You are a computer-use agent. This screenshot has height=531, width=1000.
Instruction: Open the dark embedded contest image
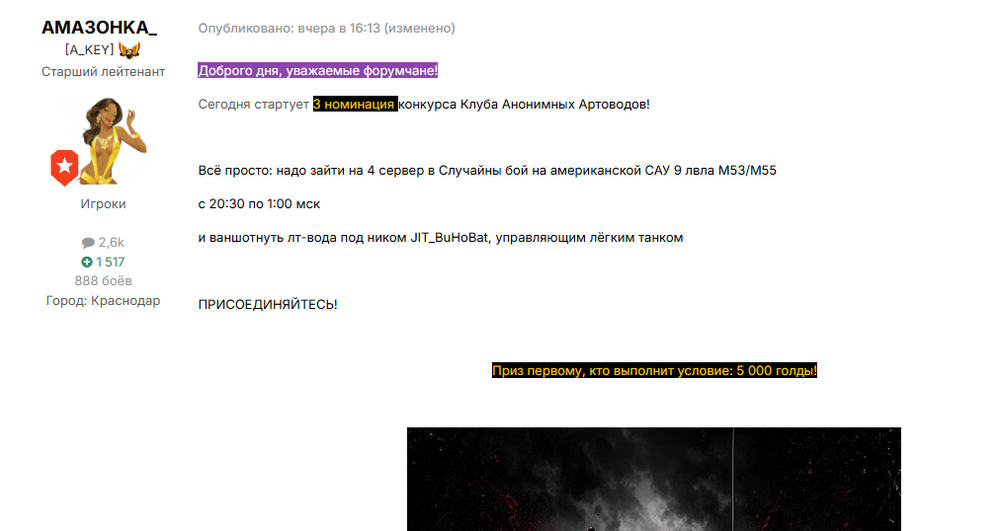(654, 479)
